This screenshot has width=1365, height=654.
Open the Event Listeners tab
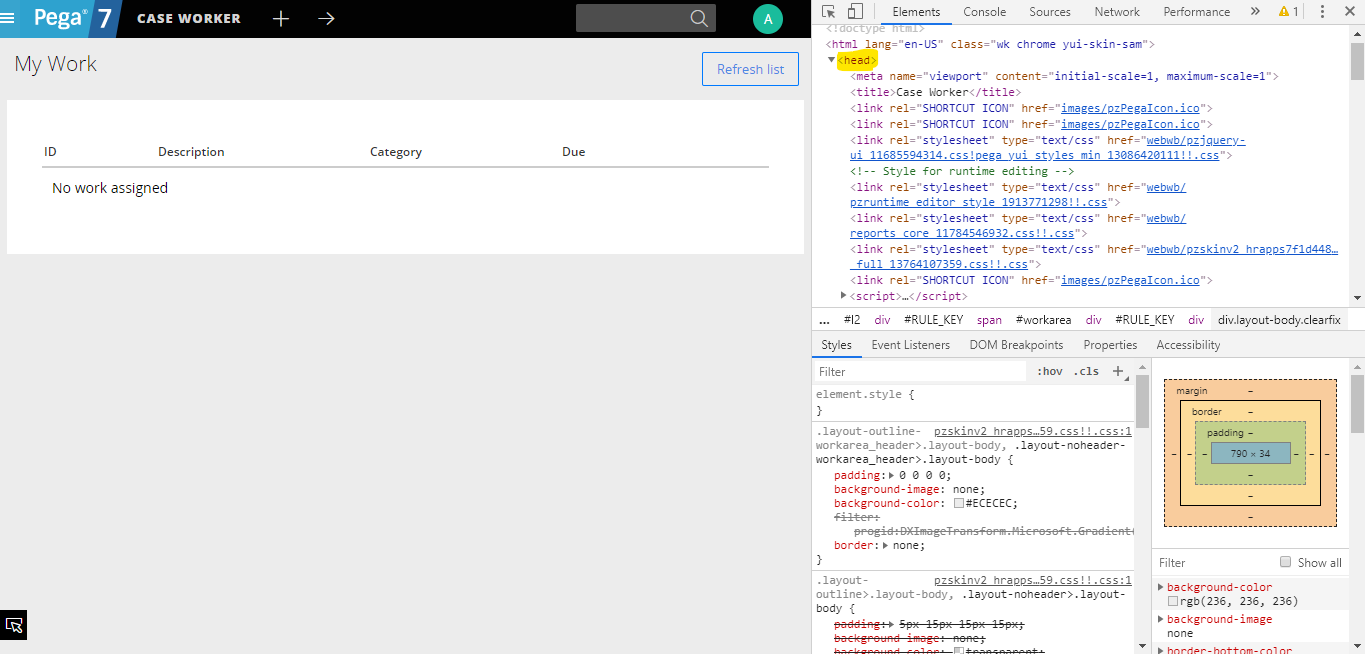(x=910, y=344)
